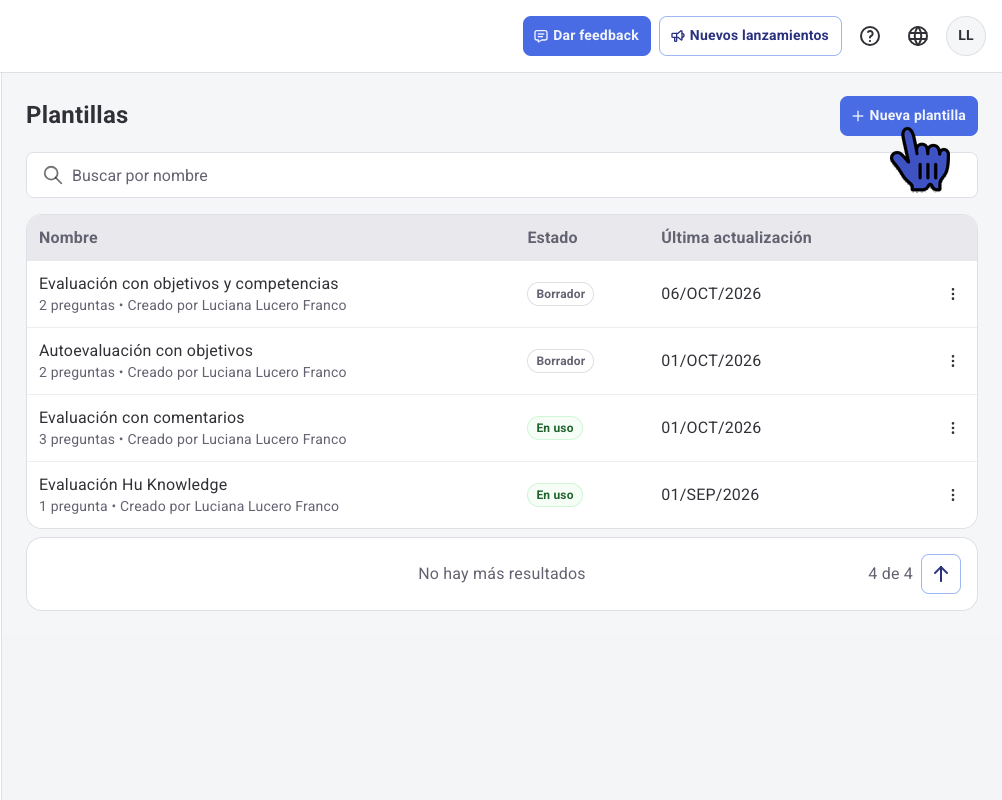Viewport: 1002px width, 800px height.
Task: Click the 3 preguntas subtitle text
Action: [x=77, y=440]
